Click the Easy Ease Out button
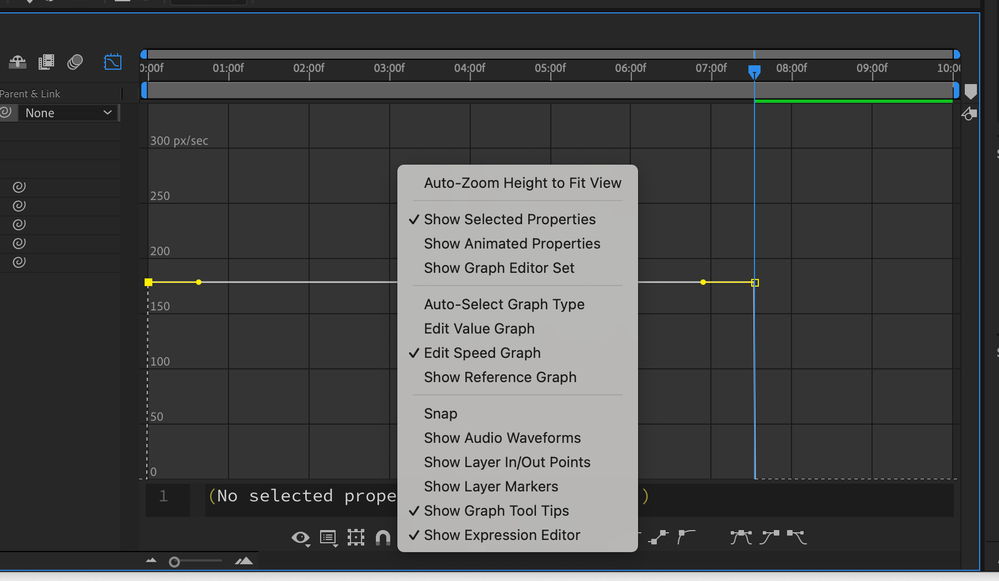This screenshot has height=581, width=999. click(x=796, y=538)
